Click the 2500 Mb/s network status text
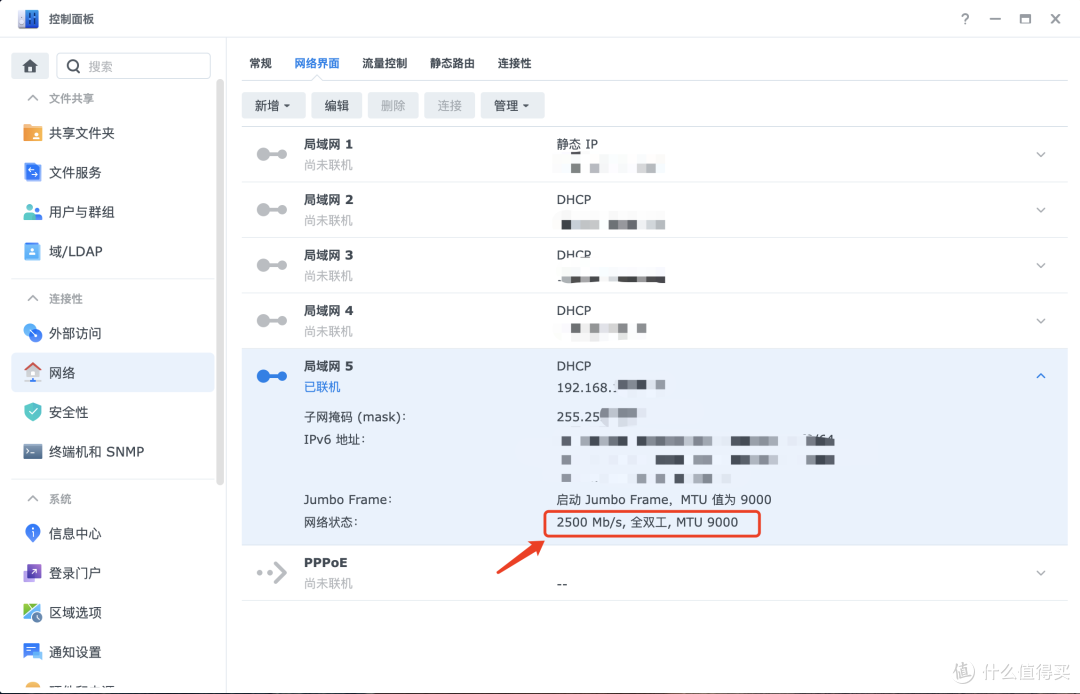This screenshot has width=1080, height=694. [x=647, y=523]
